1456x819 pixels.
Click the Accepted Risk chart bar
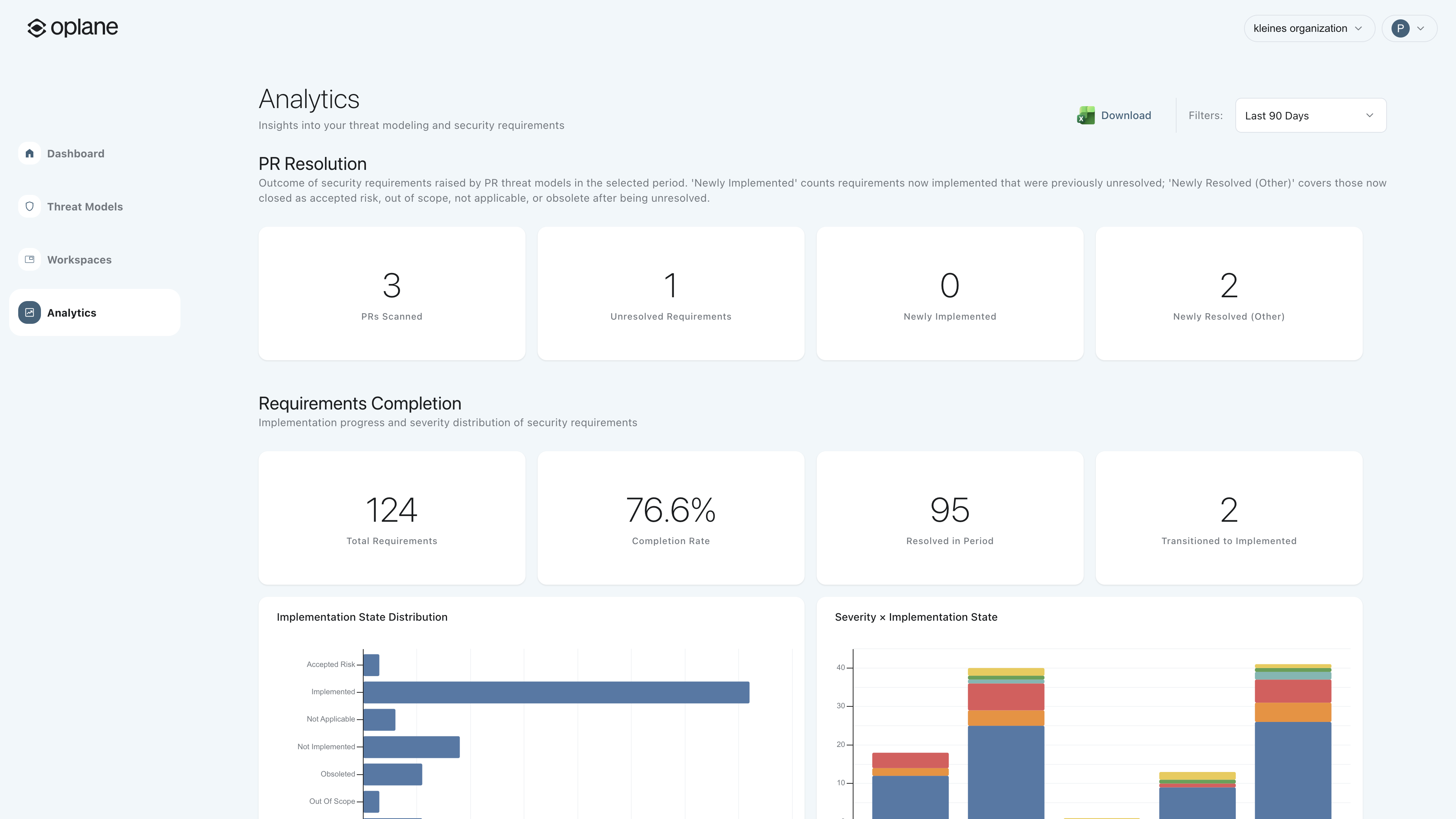371,665
